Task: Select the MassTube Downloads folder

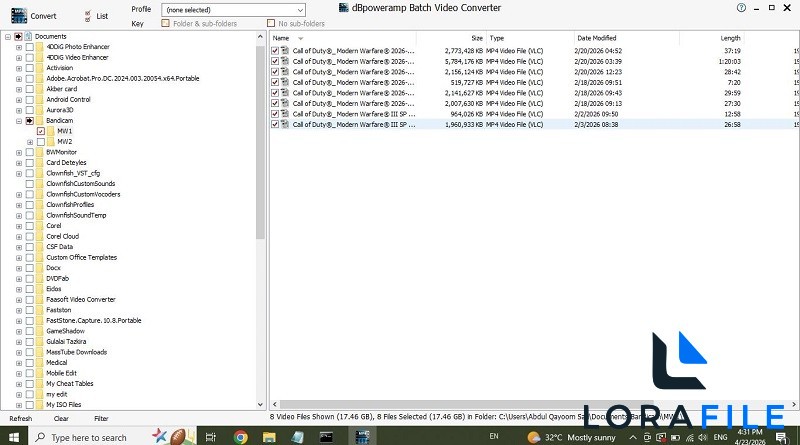Action: pyautogui.click(x=77, y=352)
